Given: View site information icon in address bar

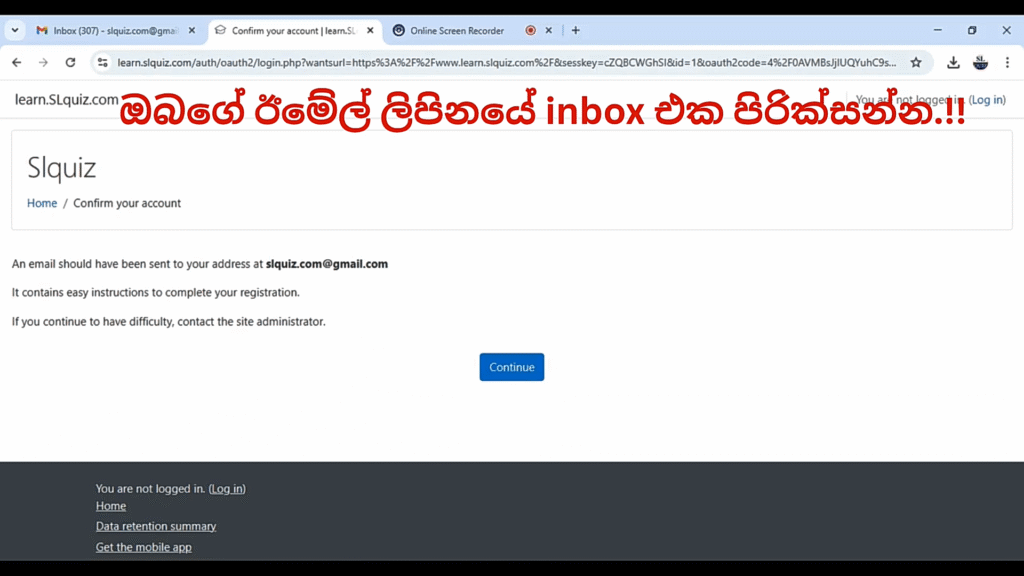Looking at the screenshot, I should pyautogui.click(x=103, y=63).
